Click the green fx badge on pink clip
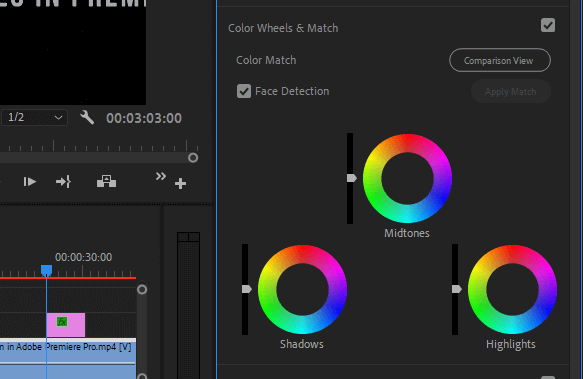Screen dimensions: 583x379 (62, 322)
